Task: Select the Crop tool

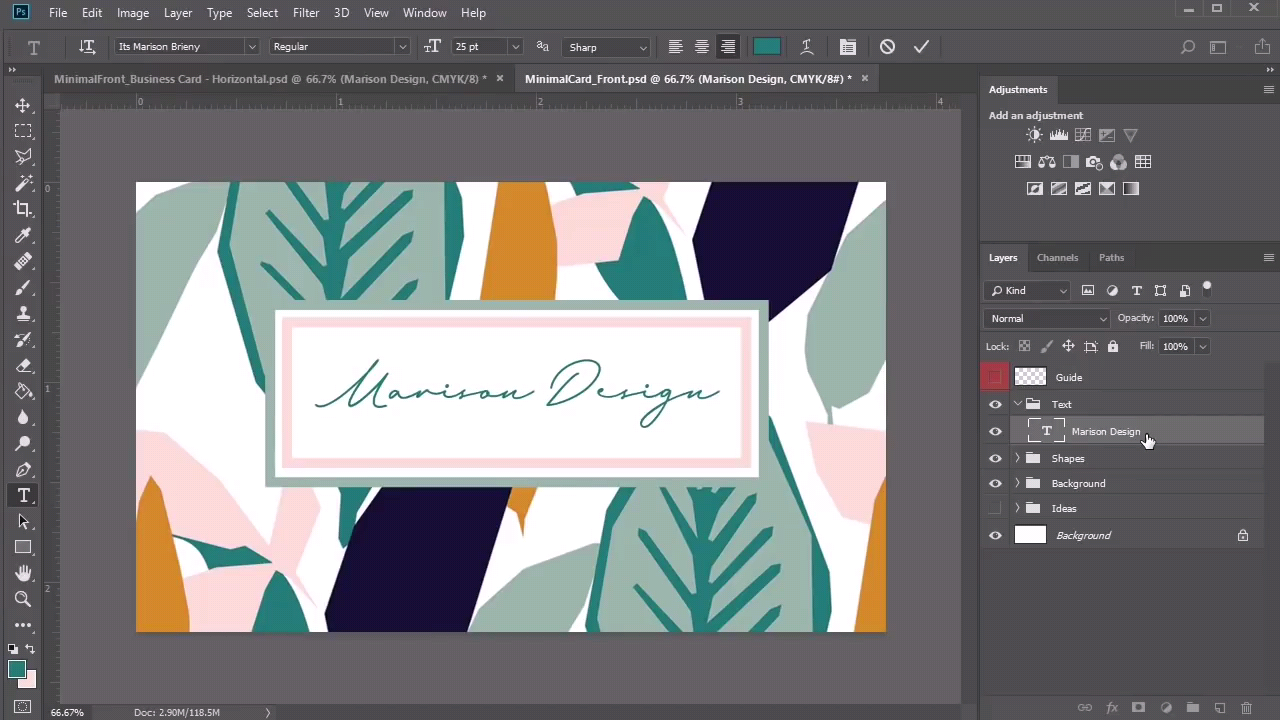Action: pos(23,209)
